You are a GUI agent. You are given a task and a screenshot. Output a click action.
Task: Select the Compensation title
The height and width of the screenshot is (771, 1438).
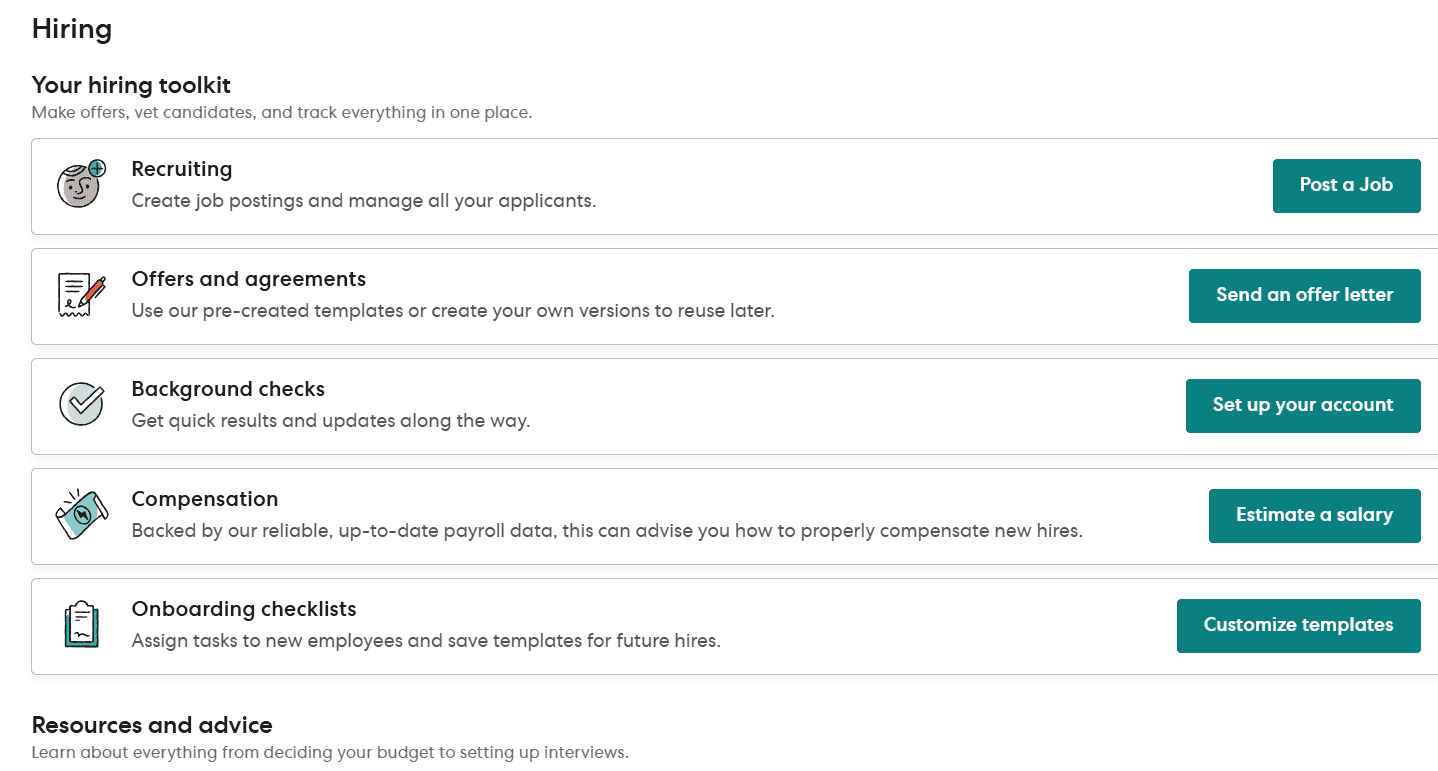205,499
